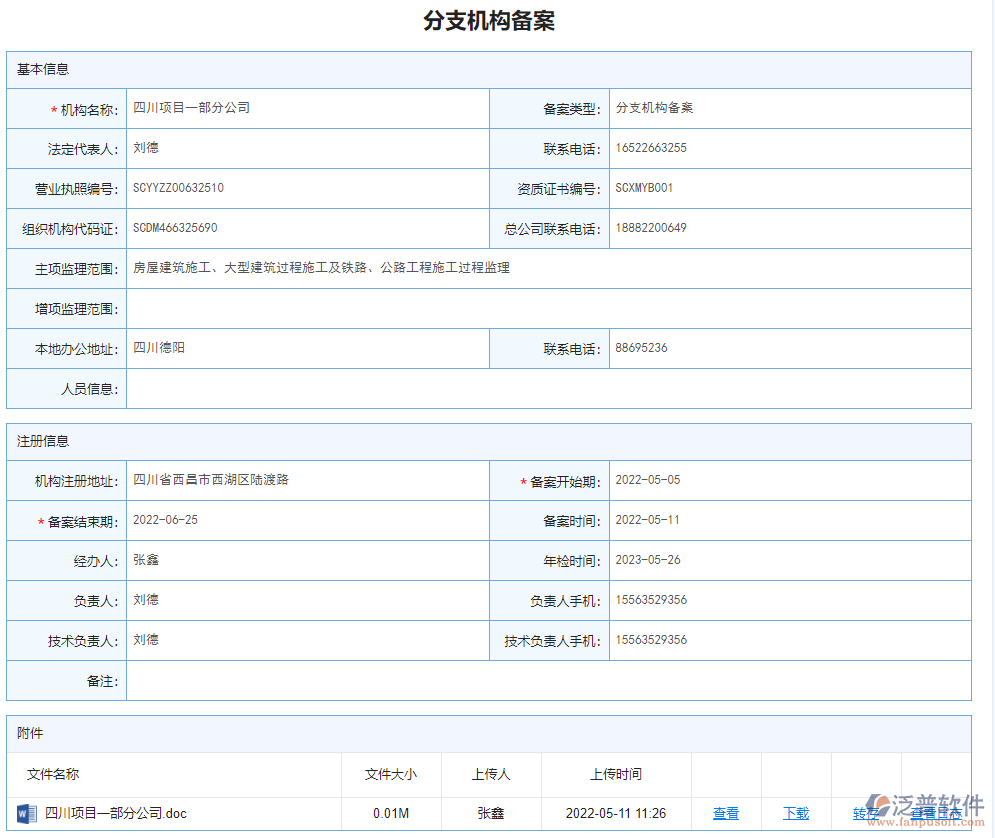Click the file name 四川项目一部分公司.doc
This screenshot has height=838, width=995.
[110, 813]
